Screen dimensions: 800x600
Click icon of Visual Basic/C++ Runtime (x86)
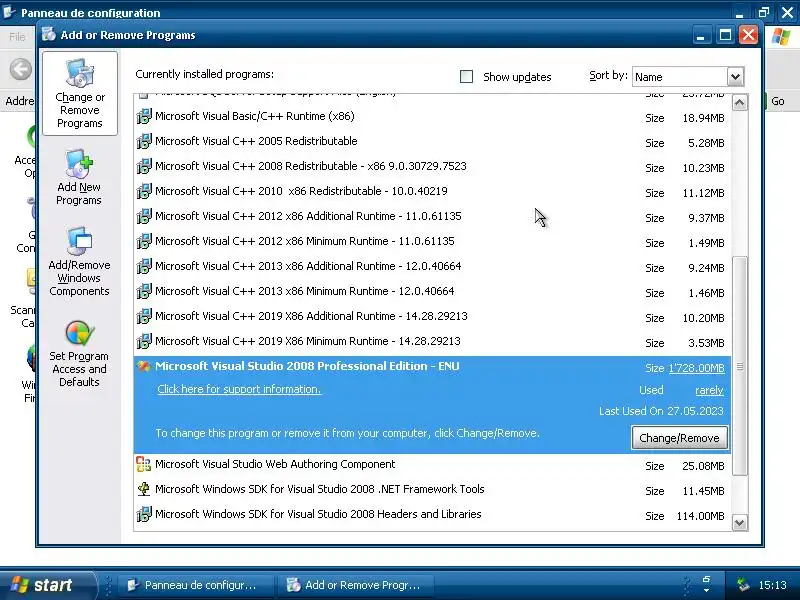pyautogui.click(x=144, y=116)
